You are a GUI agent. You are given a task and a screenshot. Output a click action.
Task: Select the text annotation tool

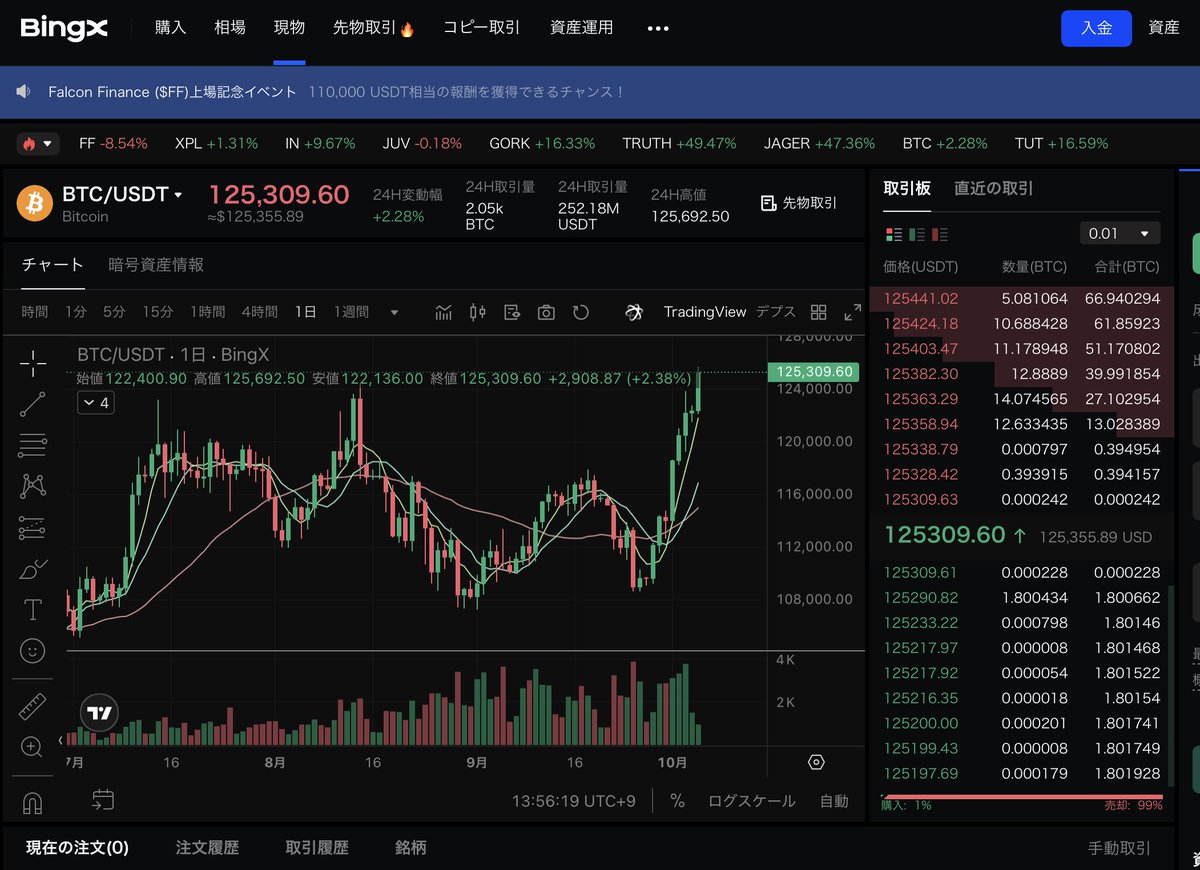pos(33,610)
